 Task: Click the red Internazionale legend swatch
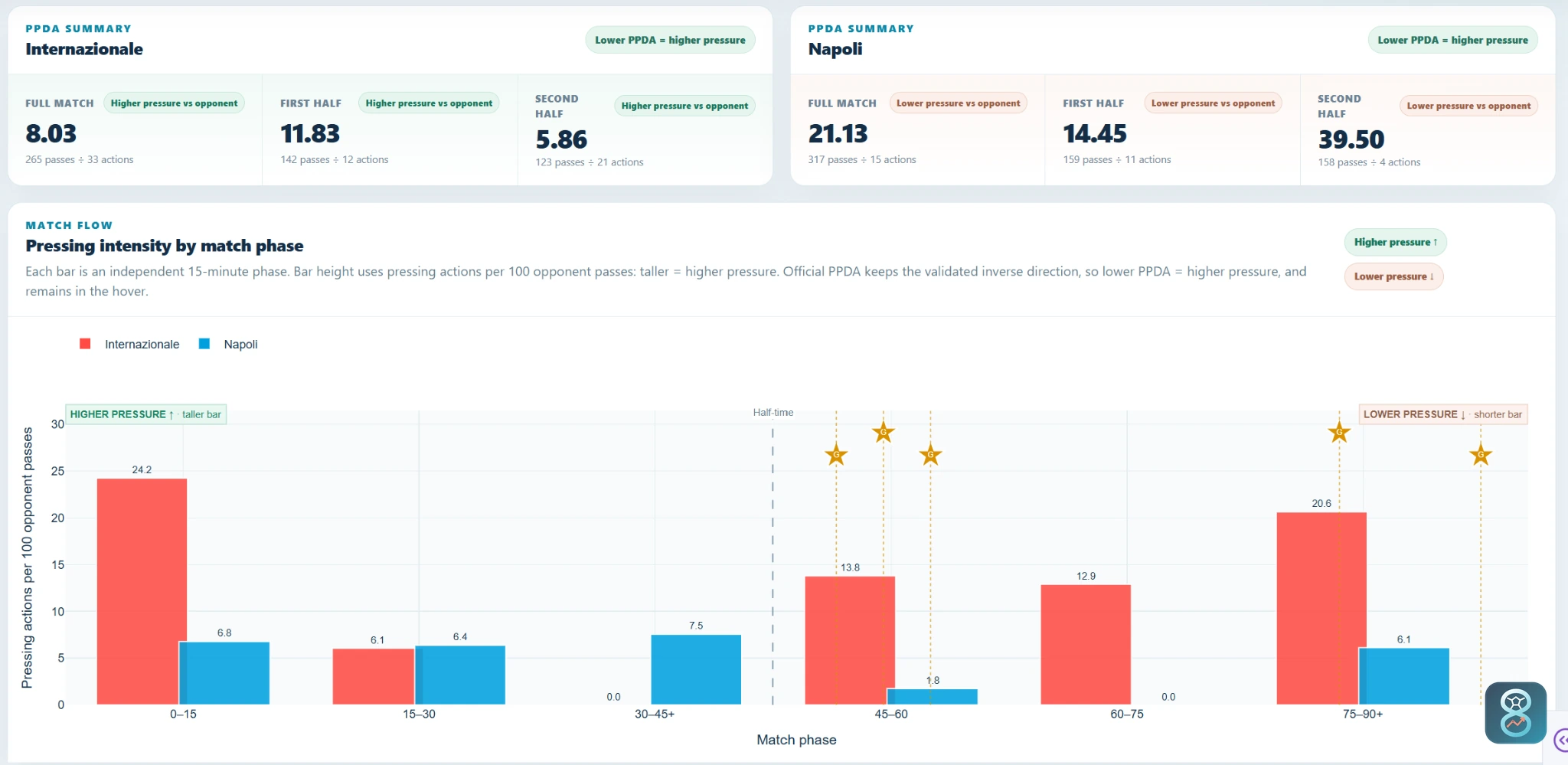[85, 344]
